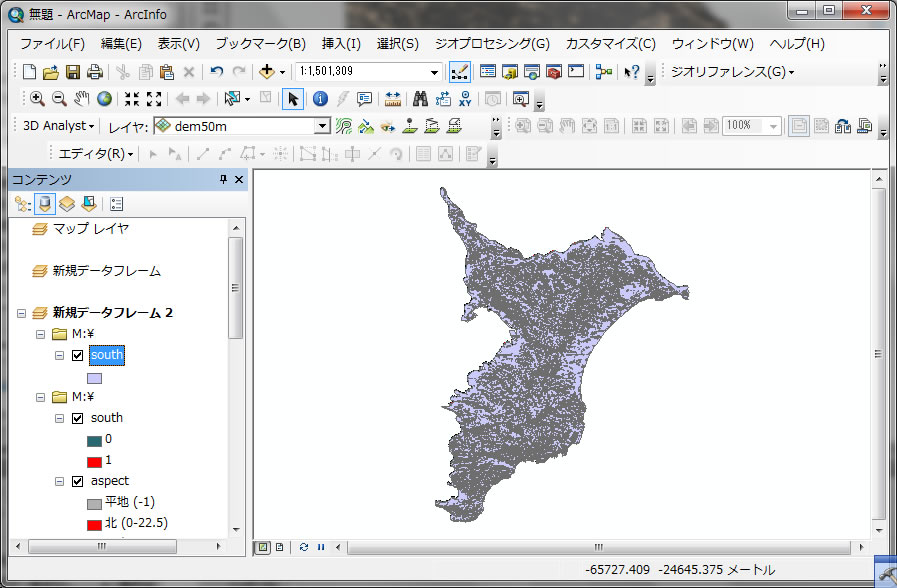Screen dimensions: 897x588
Task: Open the カスタマイズ(C) menu
Action: [610, 44]
